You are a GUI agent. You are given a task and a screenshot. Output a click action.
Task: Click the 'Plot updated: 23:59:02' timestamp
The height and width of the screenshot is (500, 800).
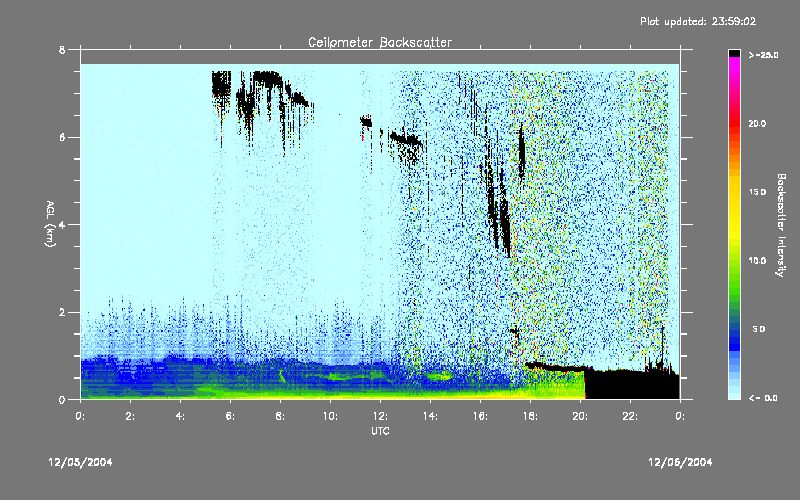coord(698,21)
